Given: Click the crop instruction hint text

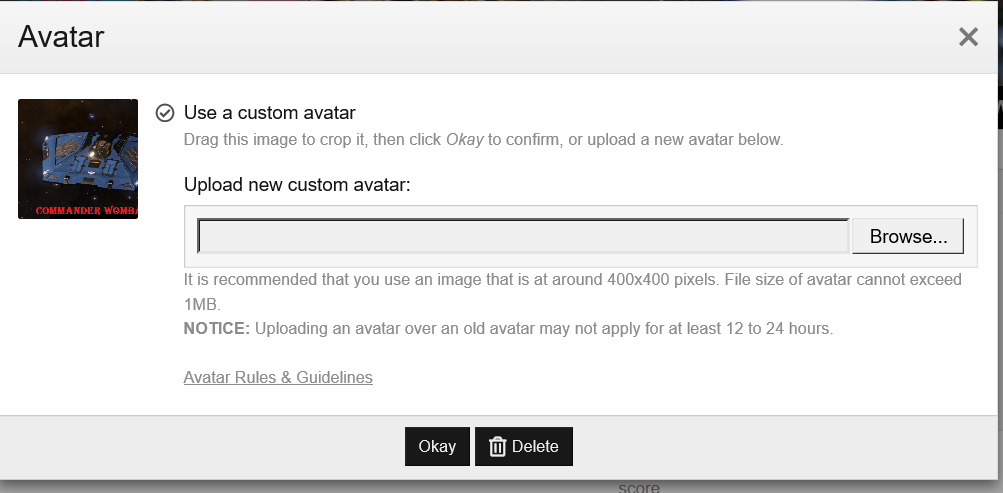Looking at the screenshot, I should click(483, 139).
